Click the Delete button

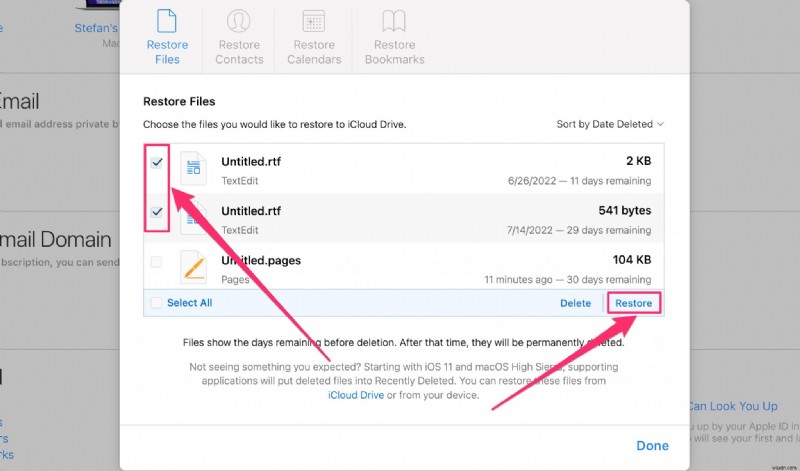(576, 303)
